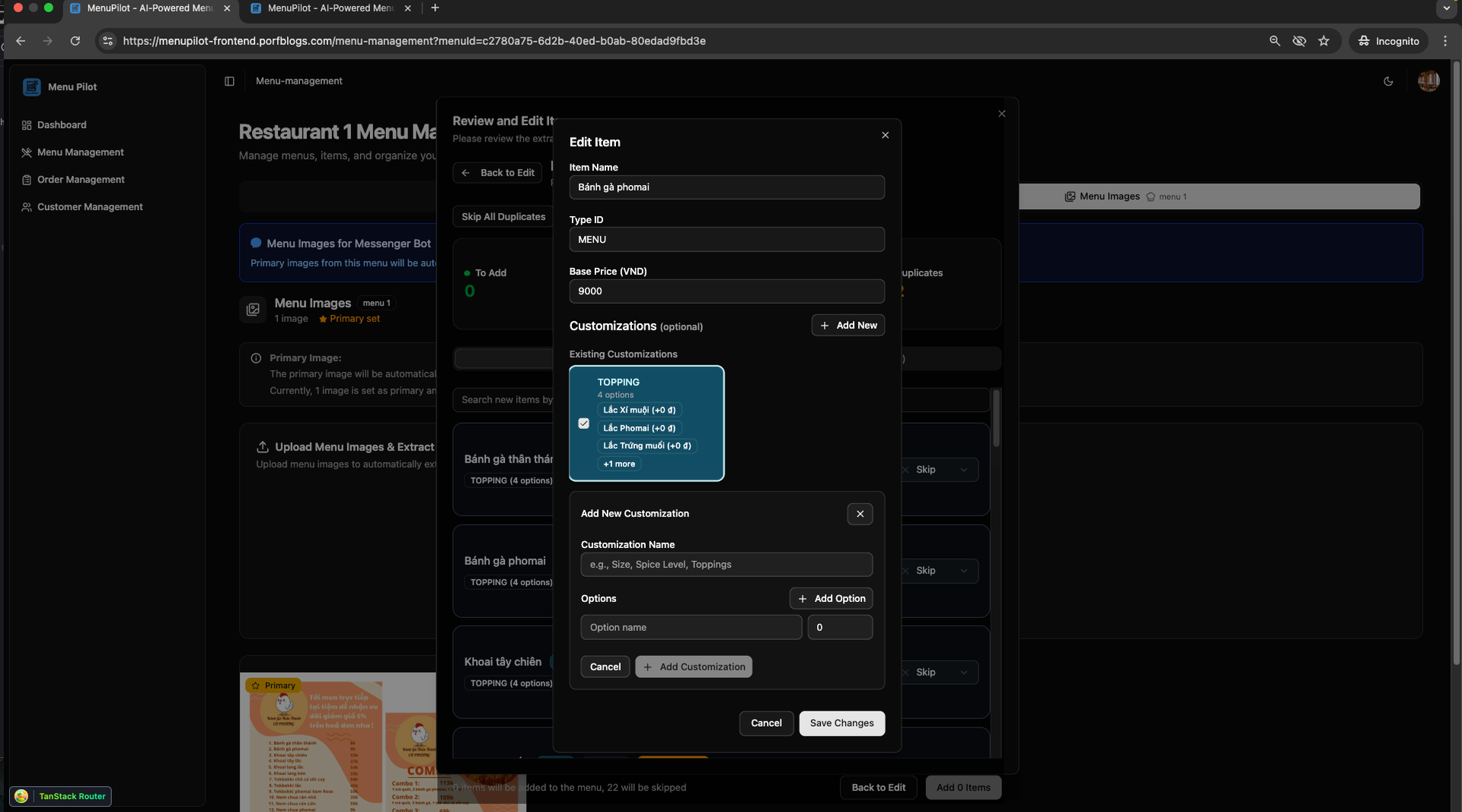
Task: Click the option price field
Action: (x=840, y=627)
